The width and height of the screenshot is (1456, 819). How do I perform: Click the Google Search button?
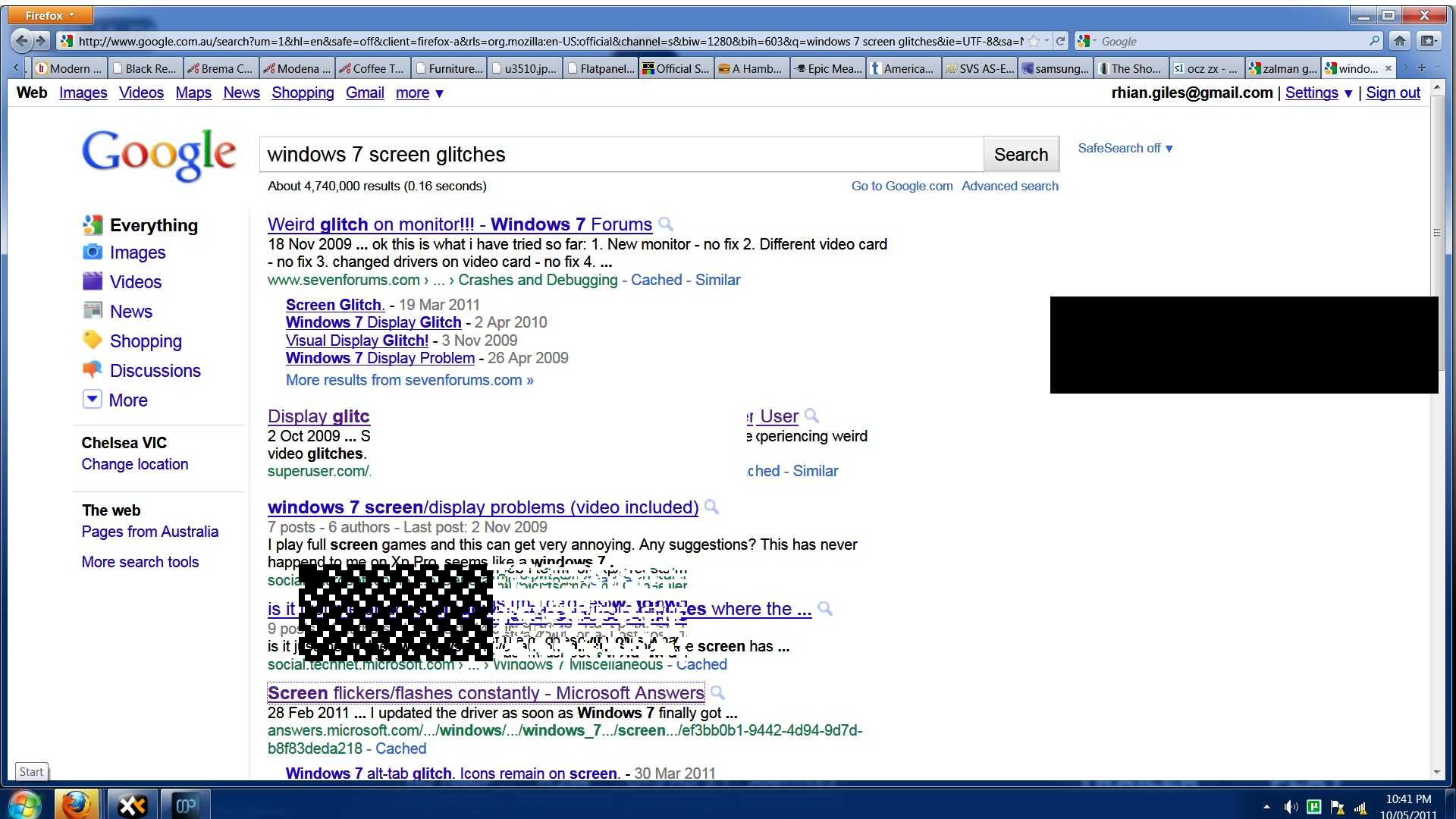tap(1021, 154)
